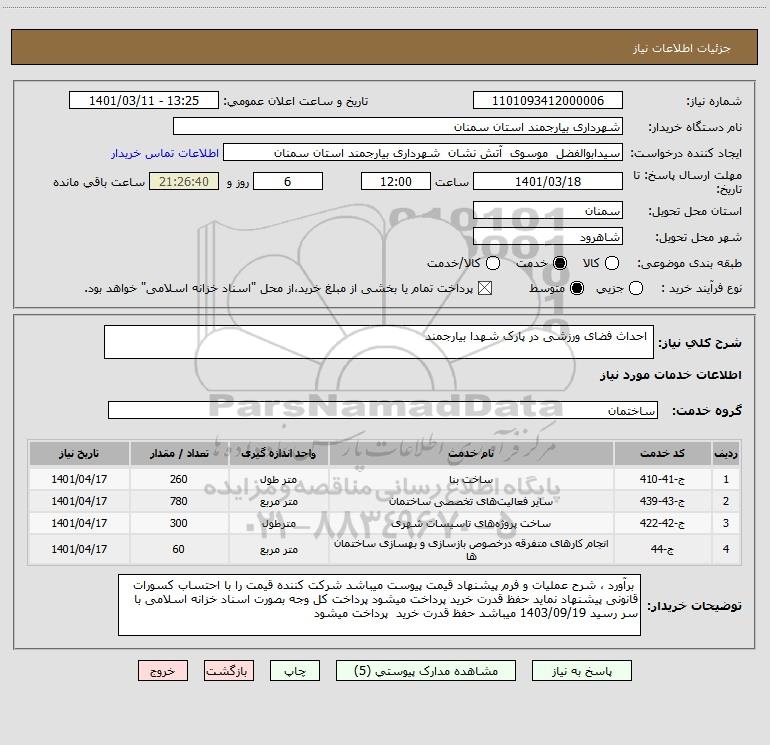Click the تعداد / مقدار column header
The width and height of the screenshot is (770, 745).
click(x=179, y=453)
